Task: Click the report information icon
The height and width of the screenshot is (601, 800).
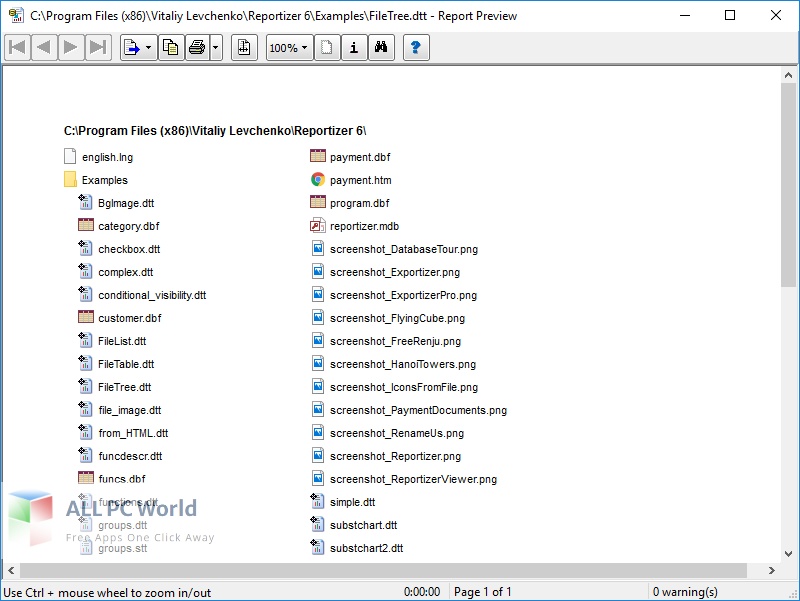Action: click(353, 48)
